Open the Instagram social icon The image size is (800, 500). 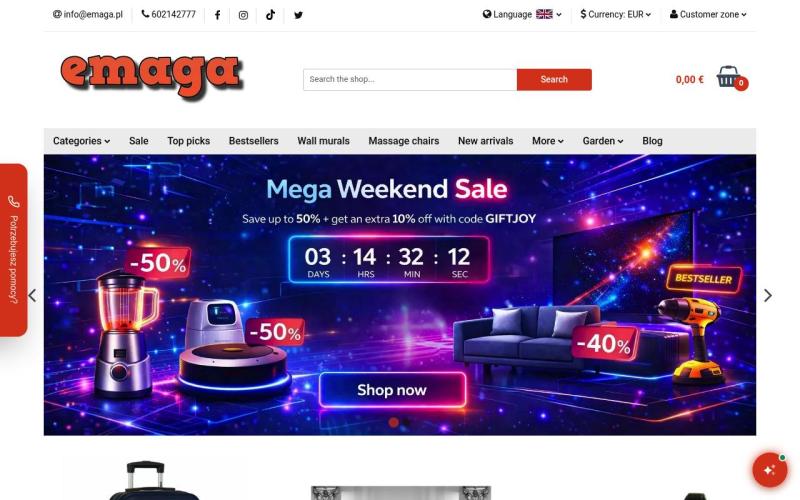243,15
